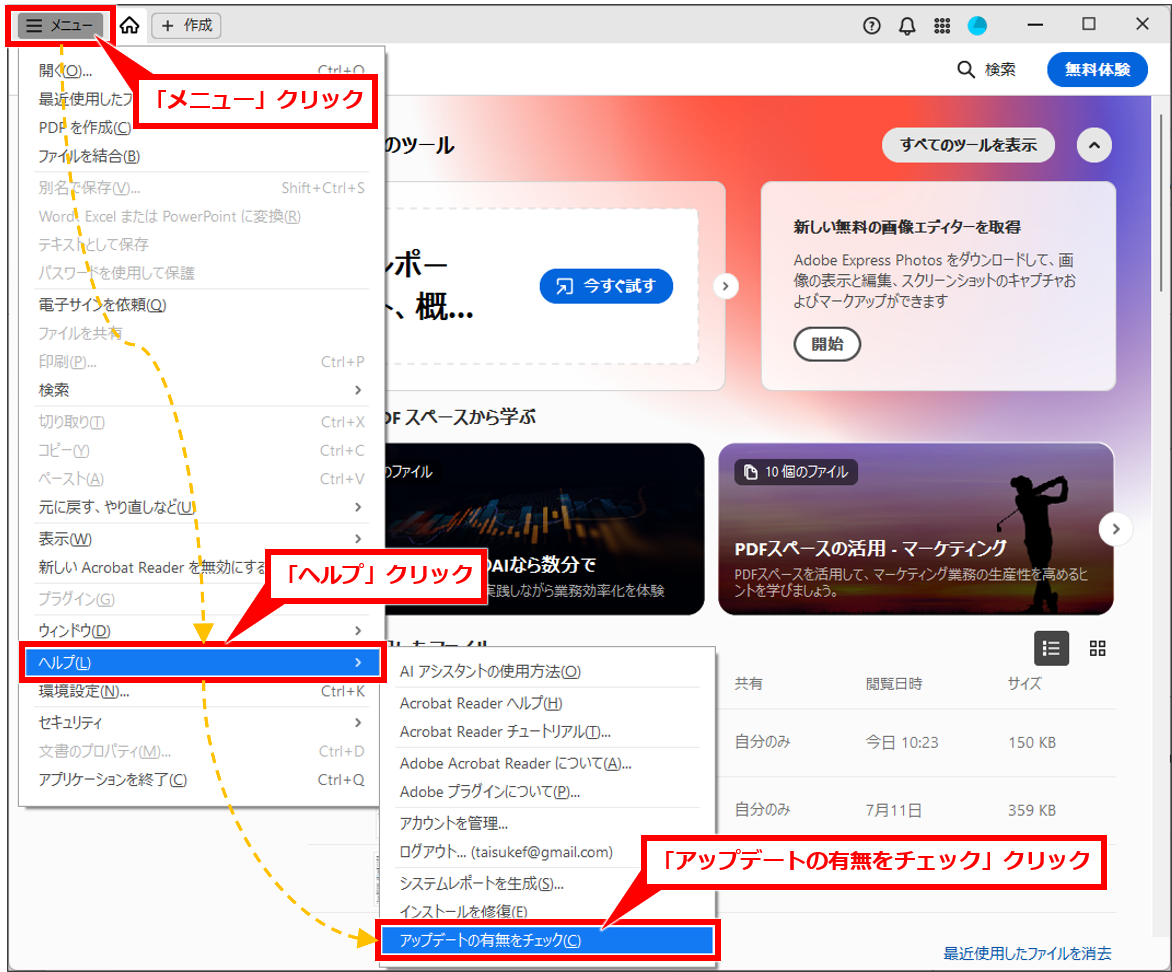Advance the PDFスペース cards arrow
The width and height of the screenshot is (1172, 972).
pyautogui.click(x=1115, y=529)
